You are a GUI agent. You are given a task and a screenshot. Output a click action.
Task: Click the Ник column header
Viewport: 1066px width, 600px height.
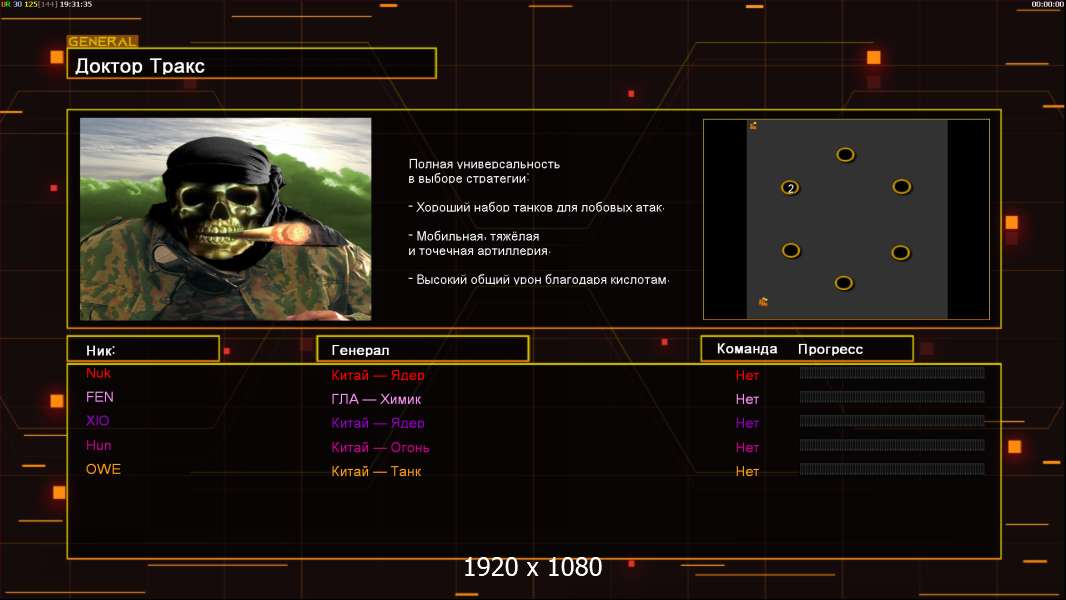click(x=143, y=349)
